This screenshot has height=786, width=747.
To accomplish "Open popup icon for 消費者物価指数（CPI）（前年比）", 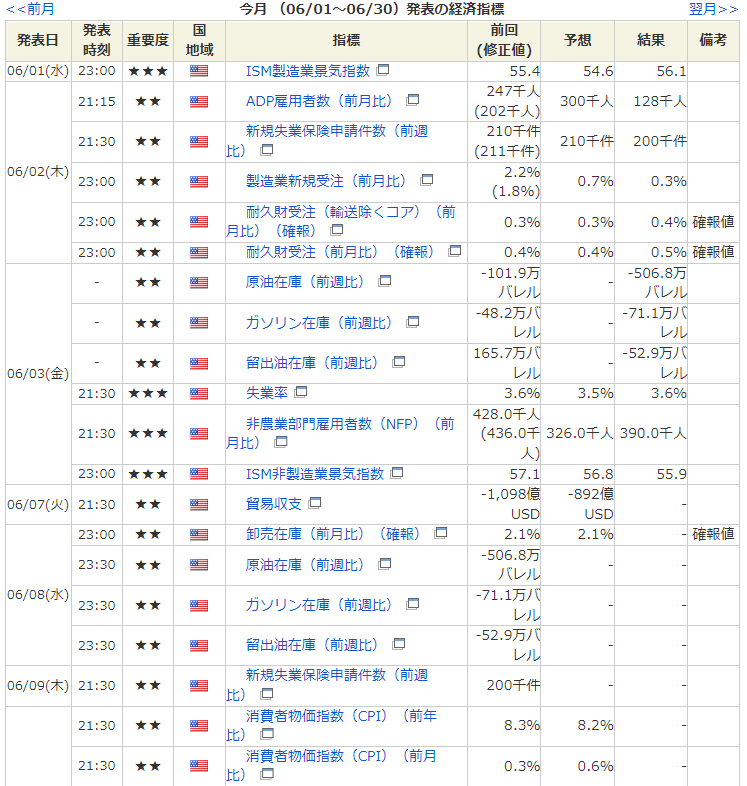I will tap(267, 734).
